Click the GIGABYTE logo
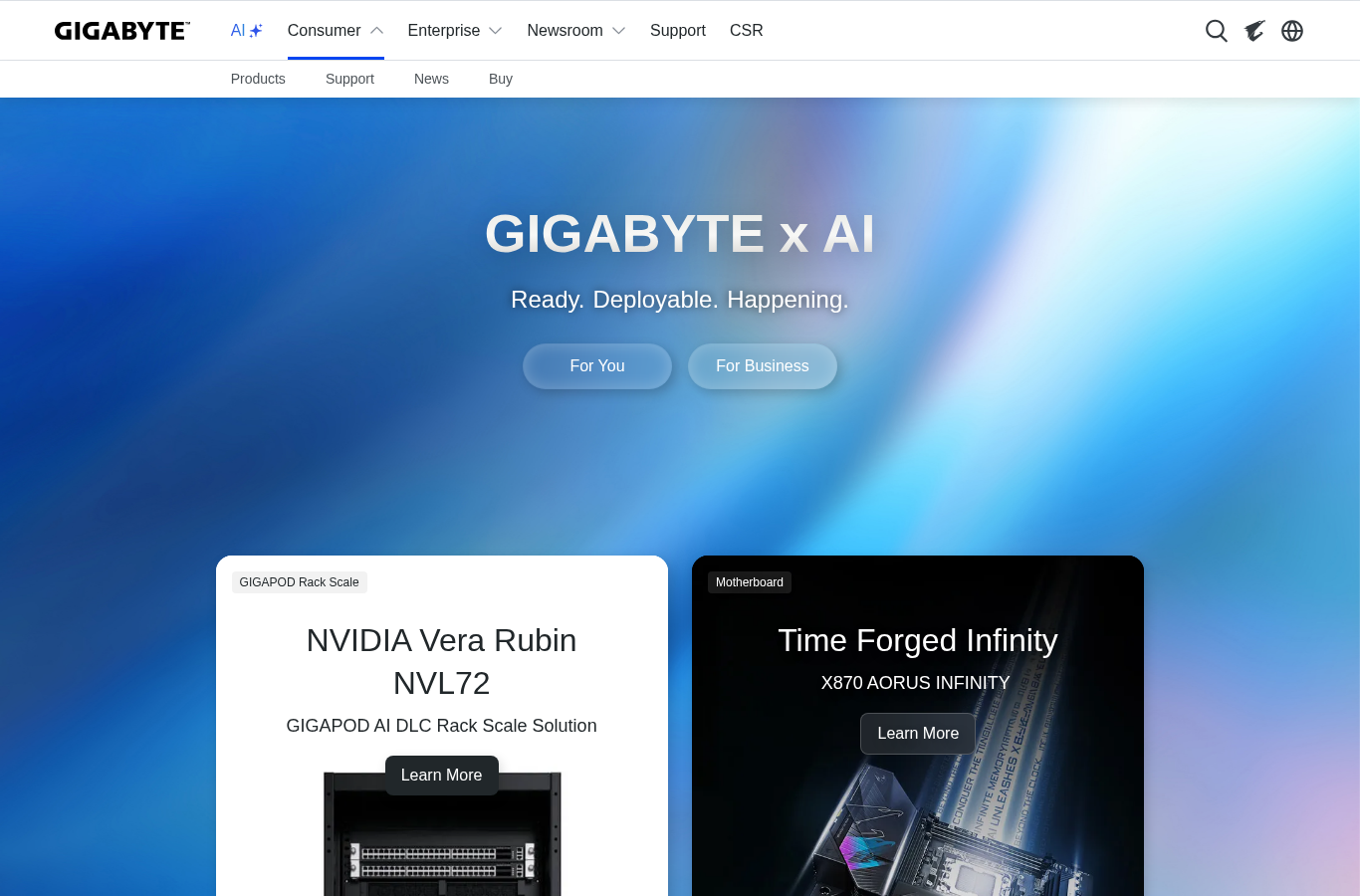Screen dimensions: 1360x896 coord(121,31)
